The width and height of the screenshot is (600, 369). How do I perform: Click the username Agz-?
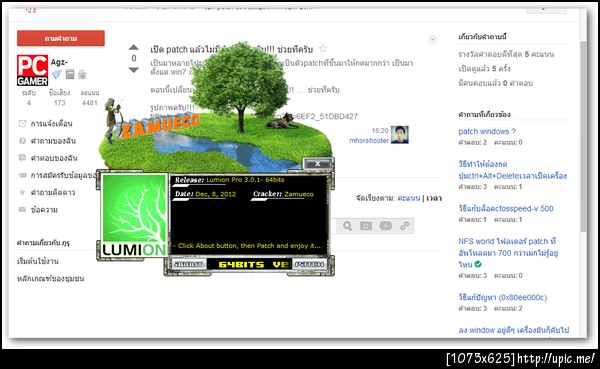coord(59,62)
